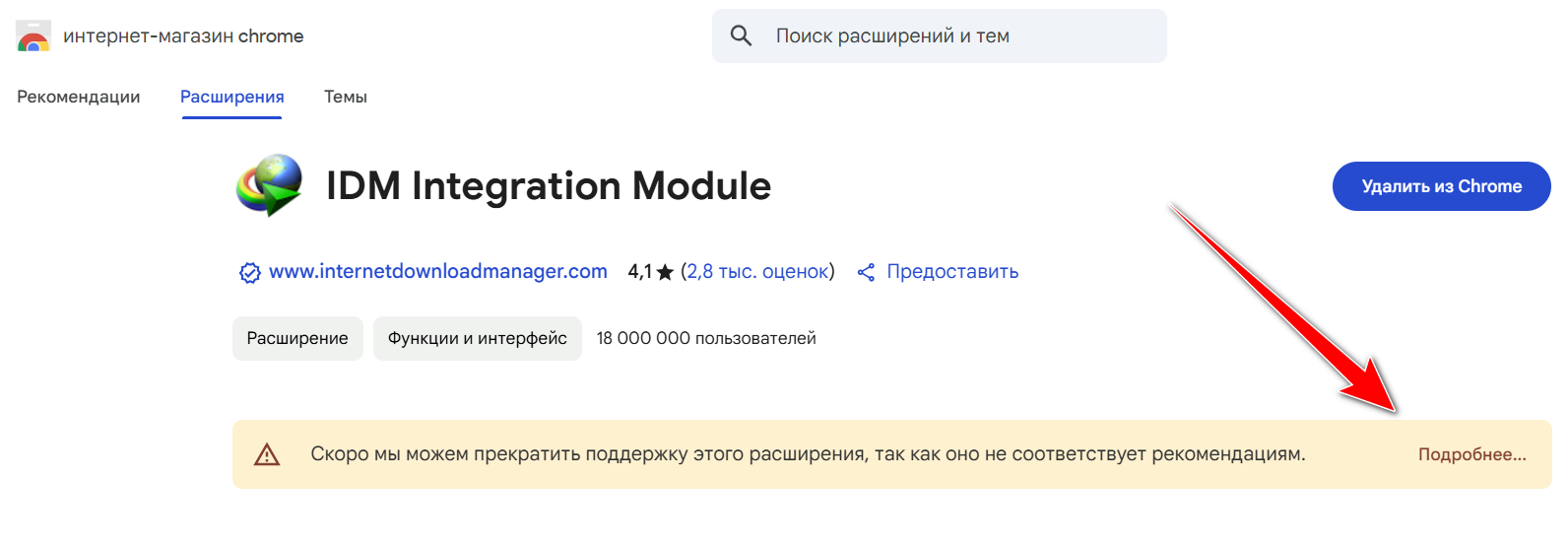The height and width of the screenshot is (548, 1568).
Task: Open the Темы tab
Action: [x=346, y=97]
